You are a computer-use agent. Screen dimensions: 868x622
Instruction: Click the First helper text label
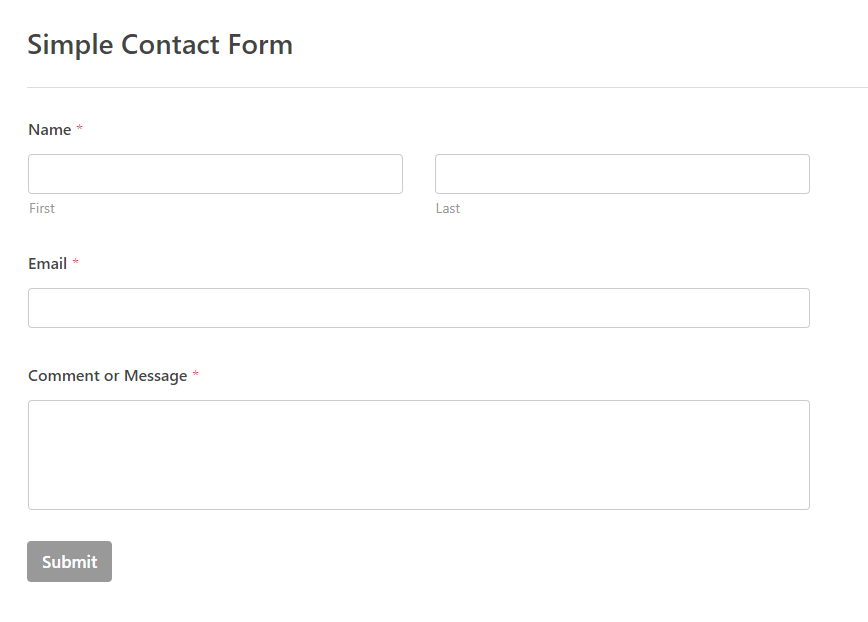pos(42,208)
